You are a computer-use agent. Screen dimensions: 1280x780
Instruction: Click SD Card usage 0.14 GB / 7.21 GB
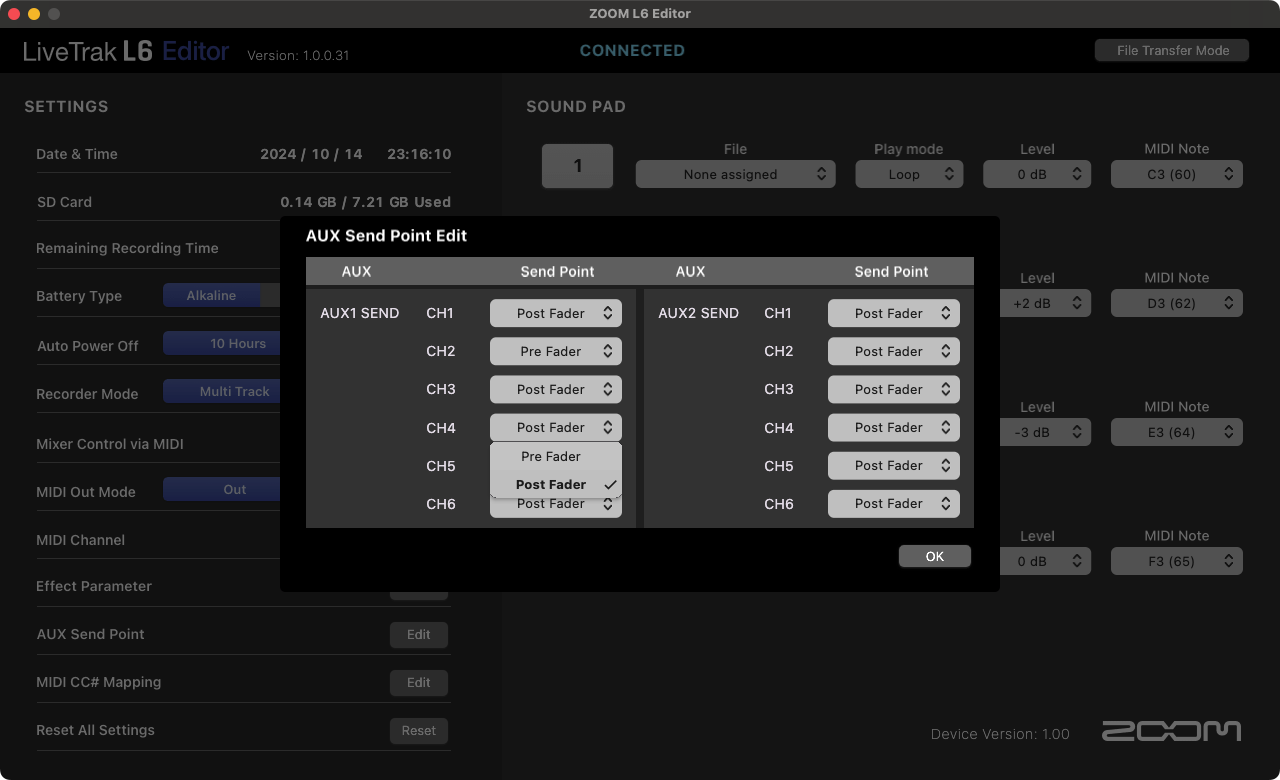point(366,202)
